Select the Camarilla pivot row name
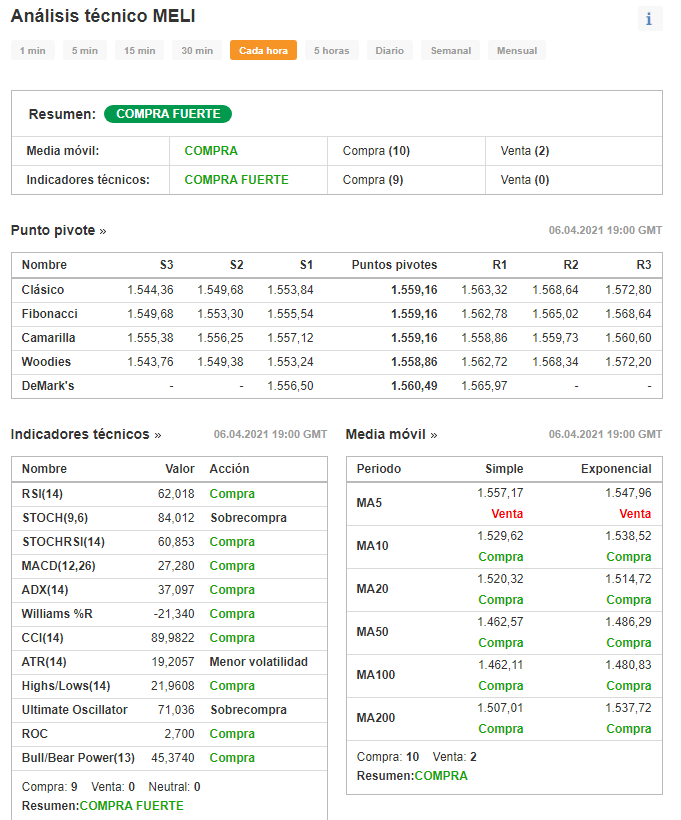 49,338
